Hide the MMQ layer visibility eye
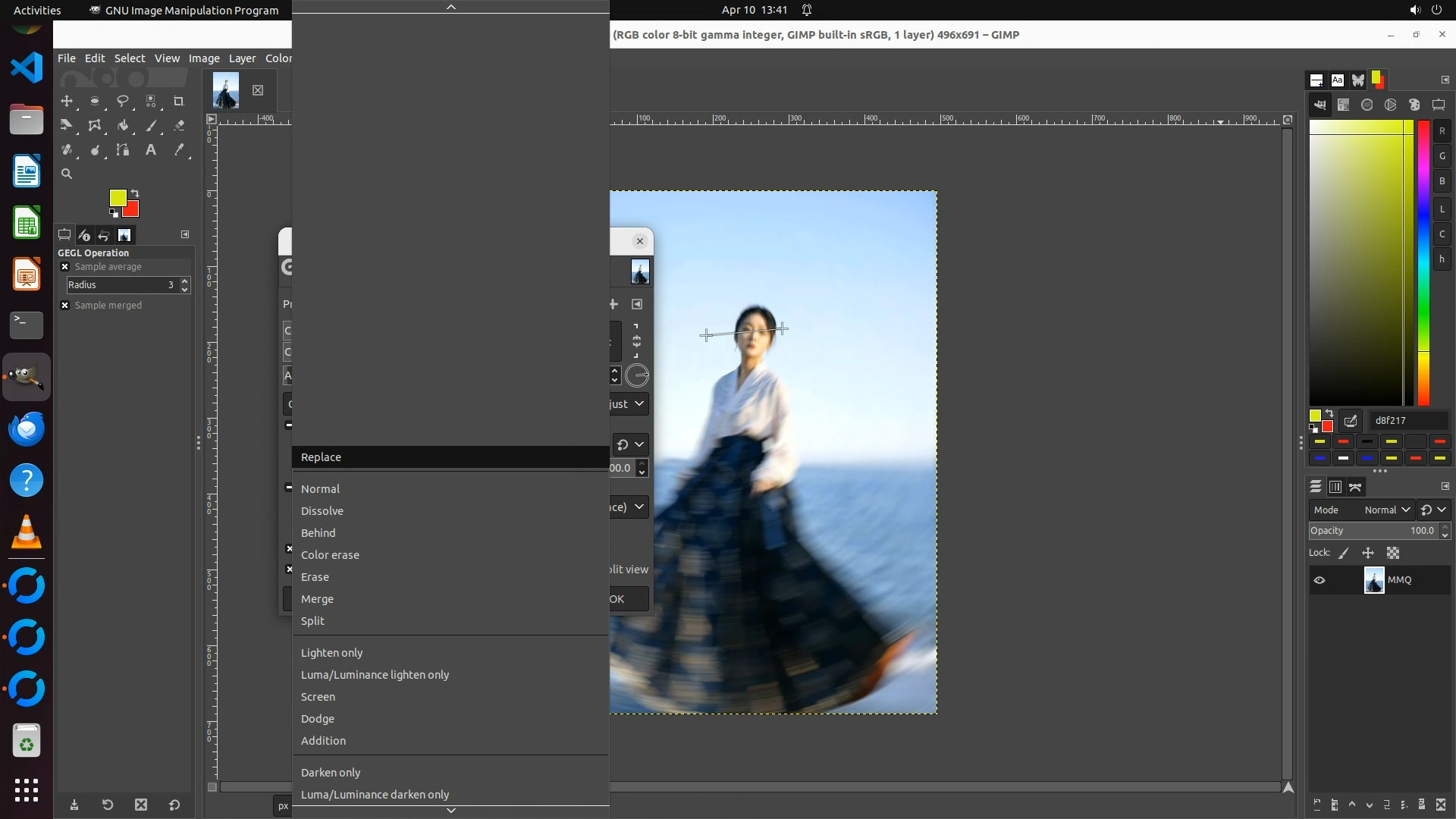 pyautogui.click(x=1319, y=580)
